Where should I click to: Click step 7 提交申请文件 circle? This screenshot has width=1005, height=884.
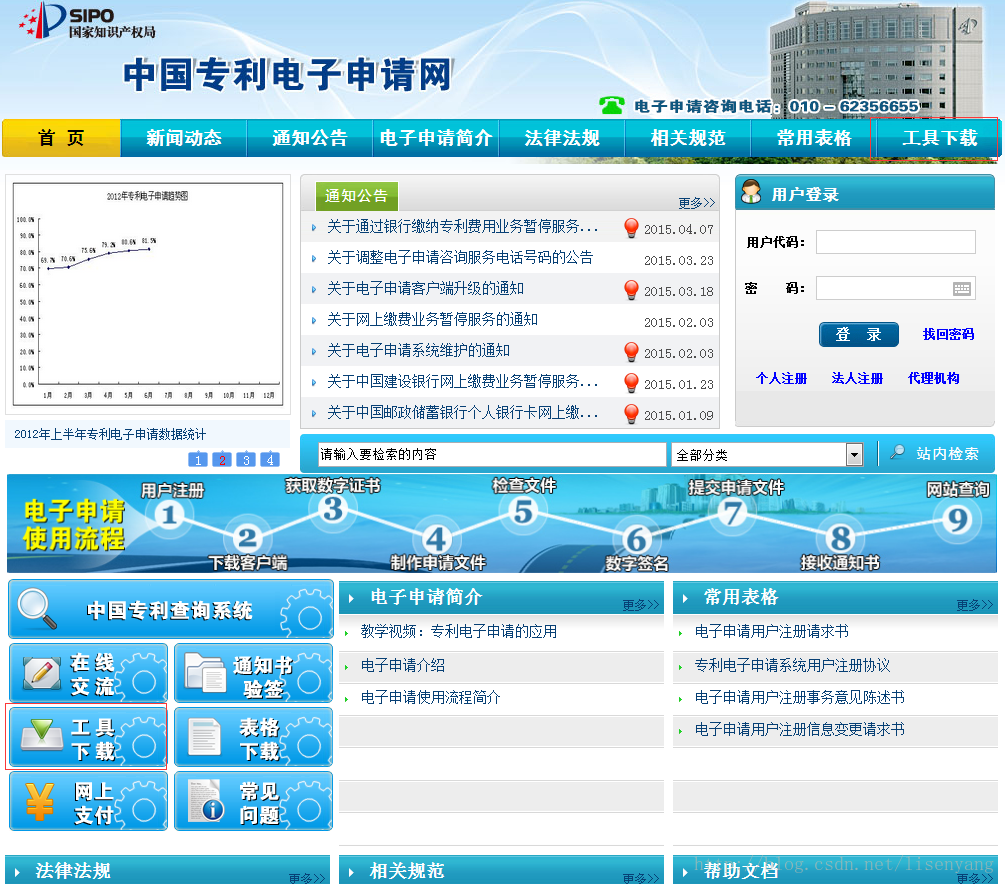point(732,513)
